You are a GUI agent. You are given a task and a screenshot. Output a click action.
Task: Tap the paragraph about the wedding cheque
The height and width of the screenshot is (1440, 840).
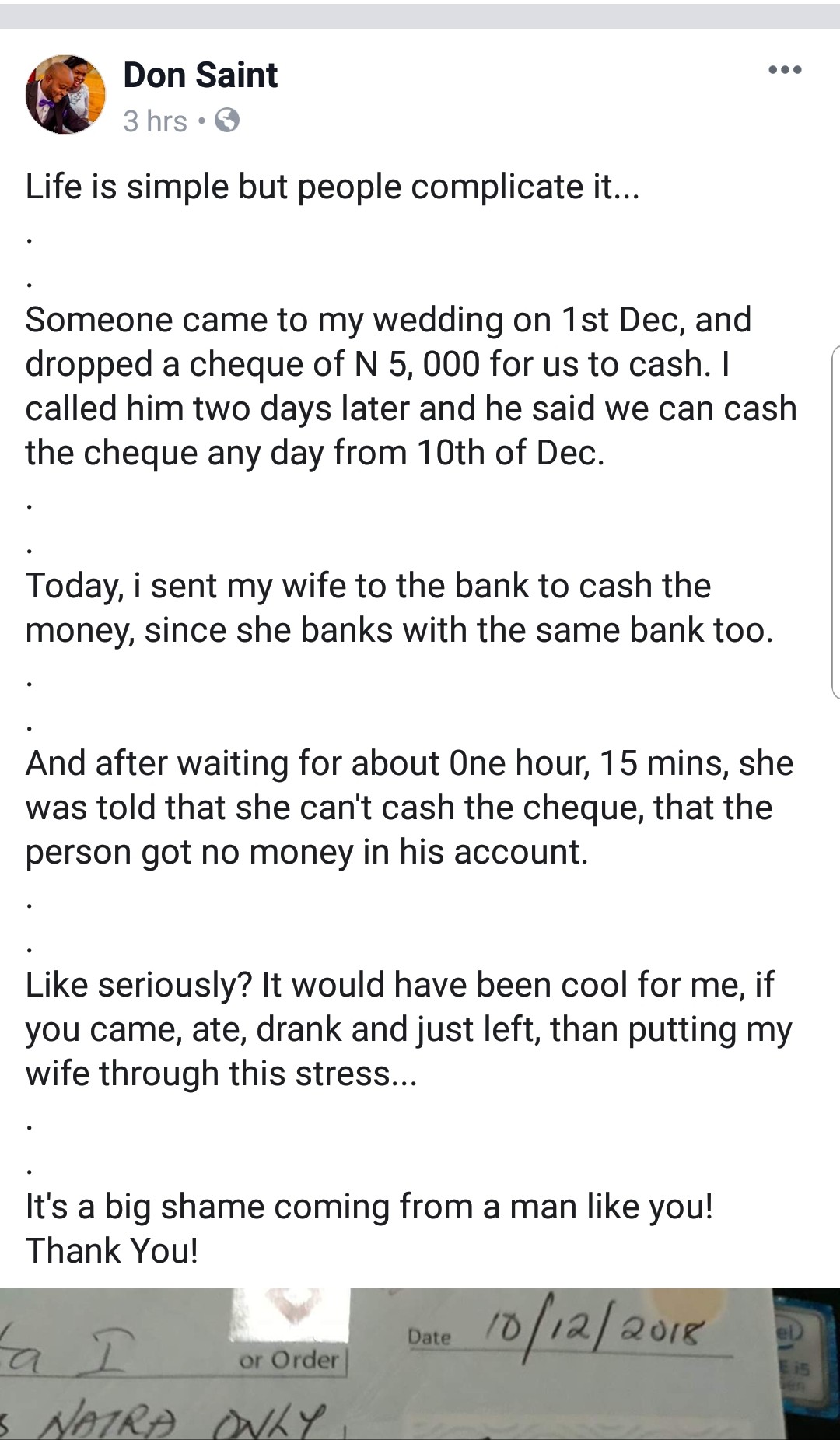click(411, 386)
